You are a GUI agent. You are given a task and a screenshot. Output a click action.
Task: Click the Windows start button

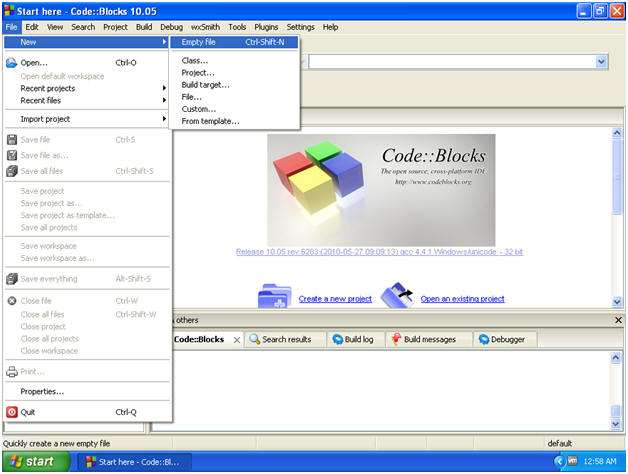click(36, 462)
